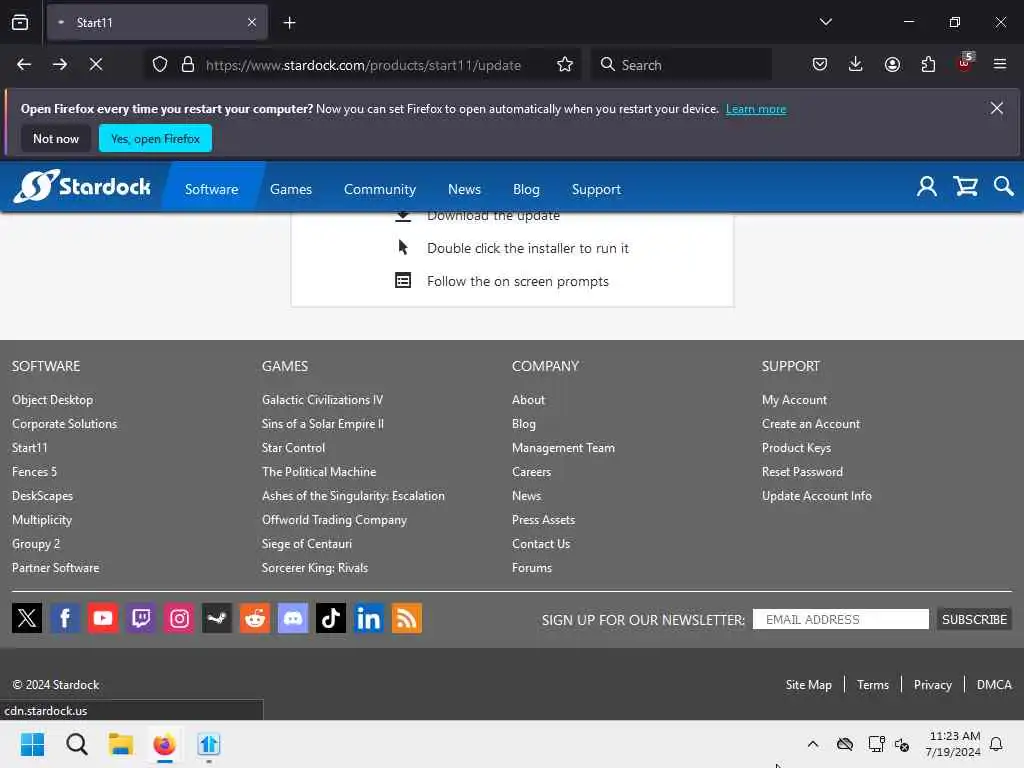Focus the Firefox Search box
Viewport: 1024px width, 768px height.
pyautogui.click(x=681, y=65)
